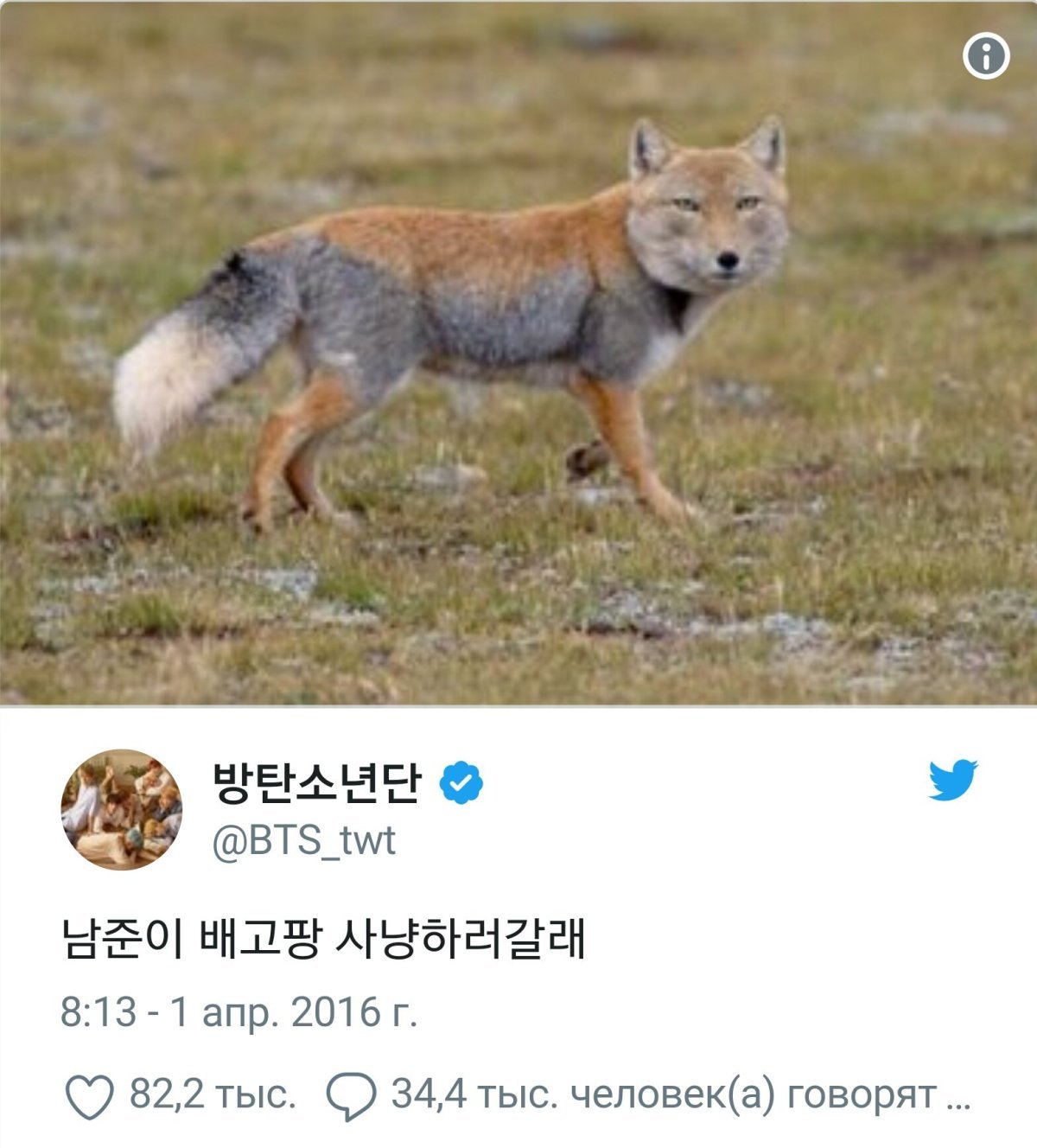Like the tweet with the heart icon

[x=90, y=1097]
